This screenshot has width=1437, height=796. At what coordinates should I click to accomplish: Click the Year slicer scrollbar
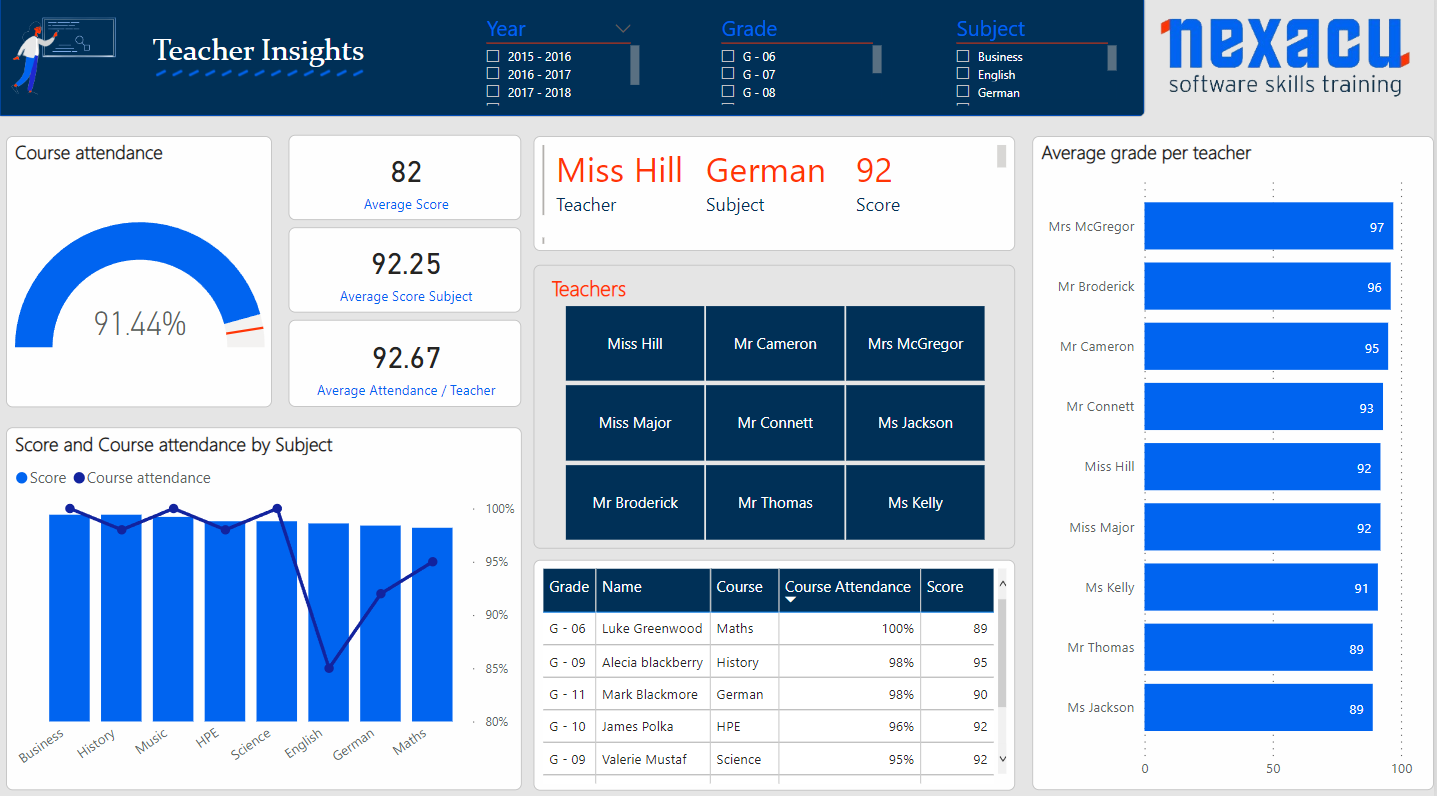point(635,65)
